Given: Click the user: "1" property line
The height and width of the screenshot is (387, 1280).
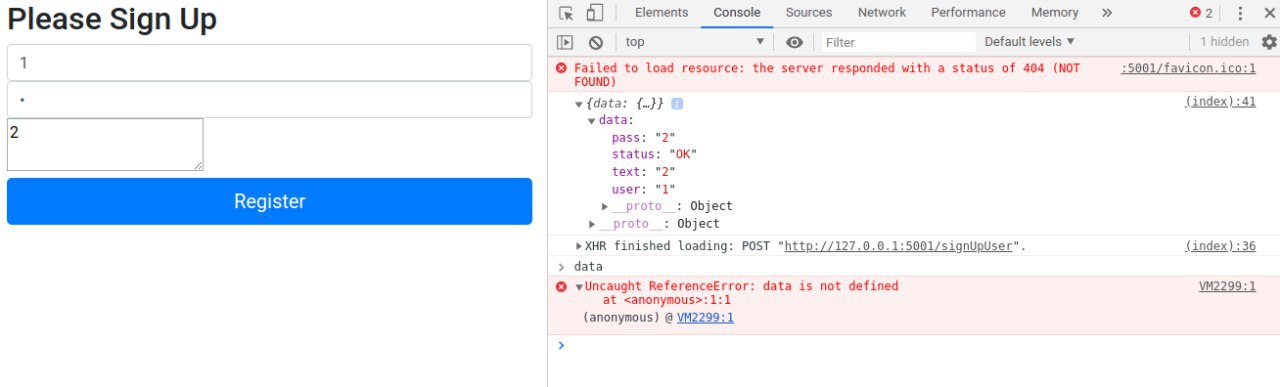Looking at the screenshot, I should [x=643, y=189].
